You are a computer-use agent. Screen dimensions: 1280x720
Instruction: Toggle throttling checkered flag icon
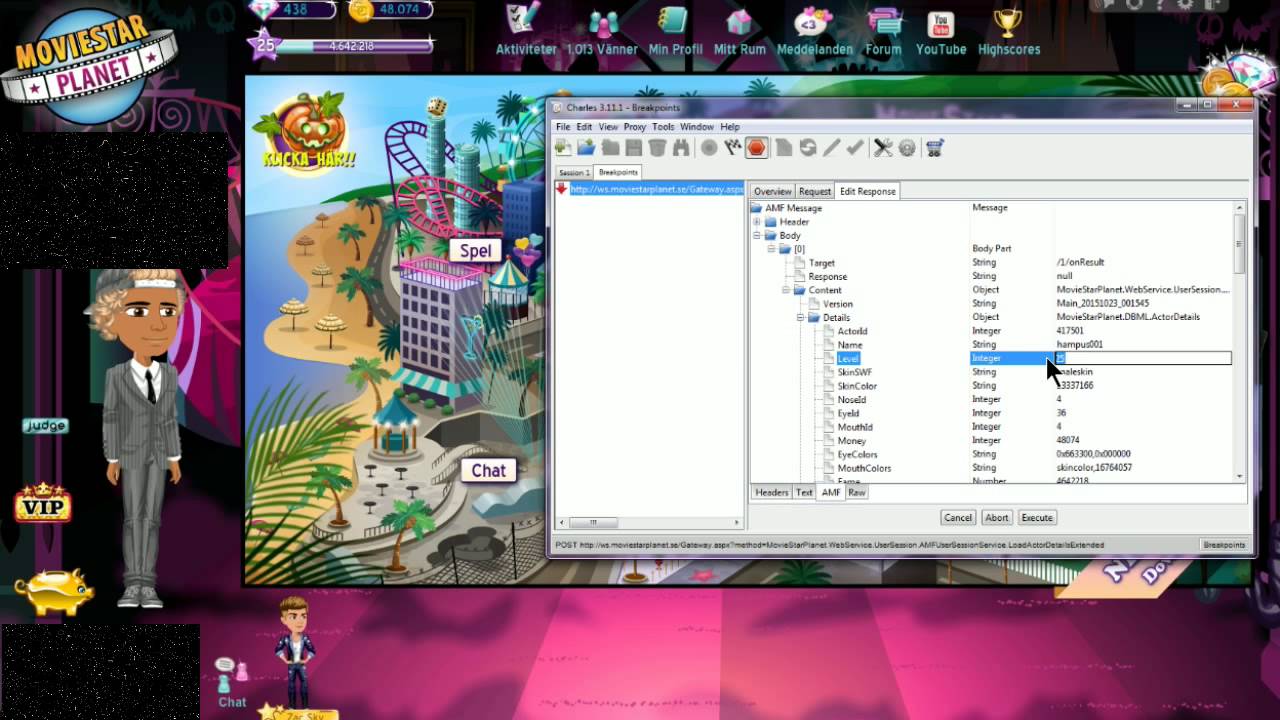click(x=732, y=148)
